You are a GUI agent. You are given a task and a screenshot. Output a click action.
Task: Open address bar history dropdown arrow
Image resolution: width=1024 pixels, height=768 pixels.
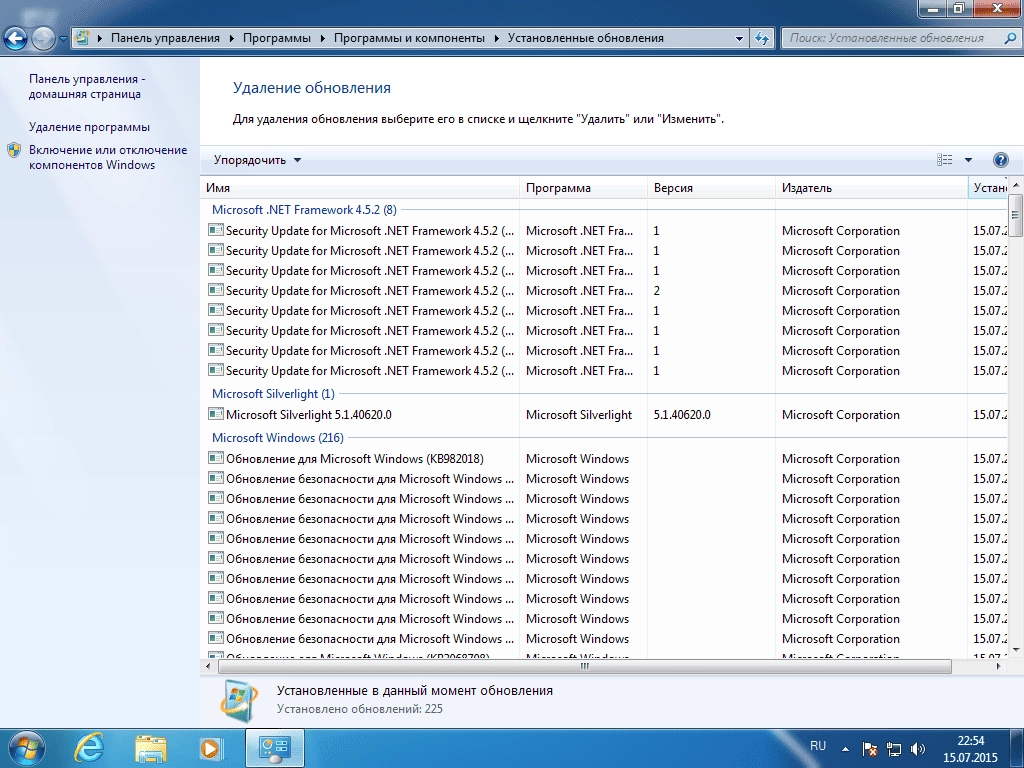739,39
